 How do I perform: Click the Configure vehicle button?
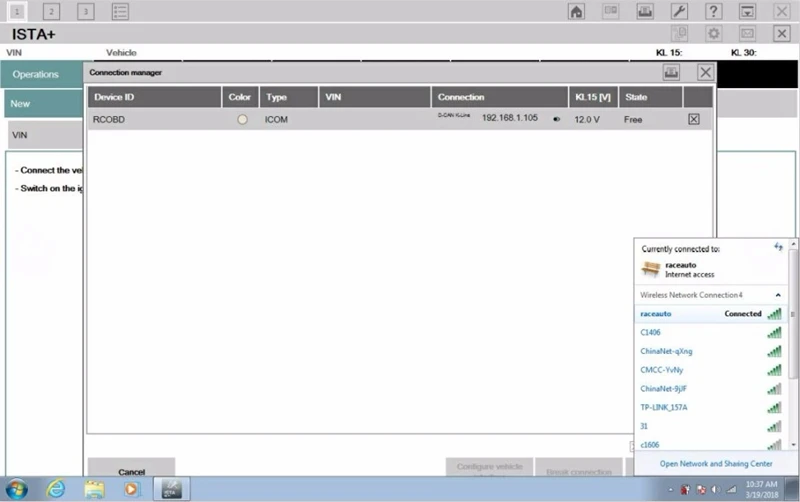tap(489, 467)
